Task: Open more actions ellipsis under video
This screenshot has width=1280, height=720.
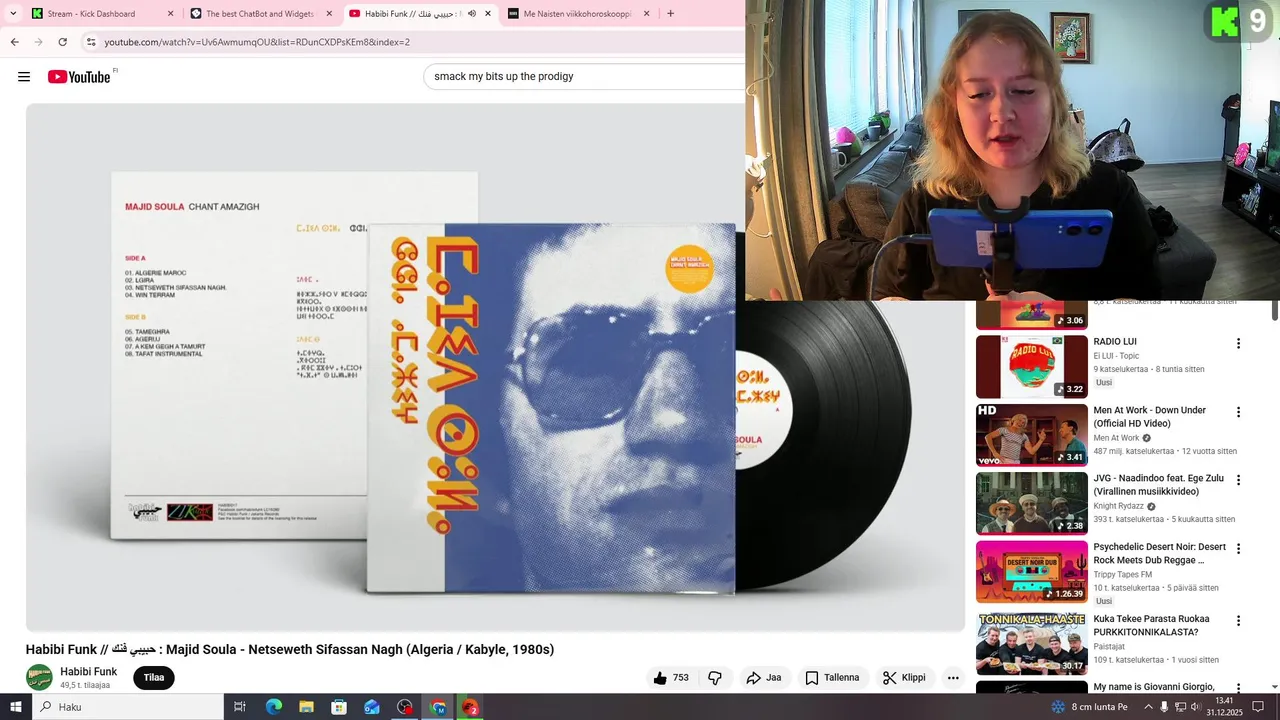Action: tap(953, 678)
